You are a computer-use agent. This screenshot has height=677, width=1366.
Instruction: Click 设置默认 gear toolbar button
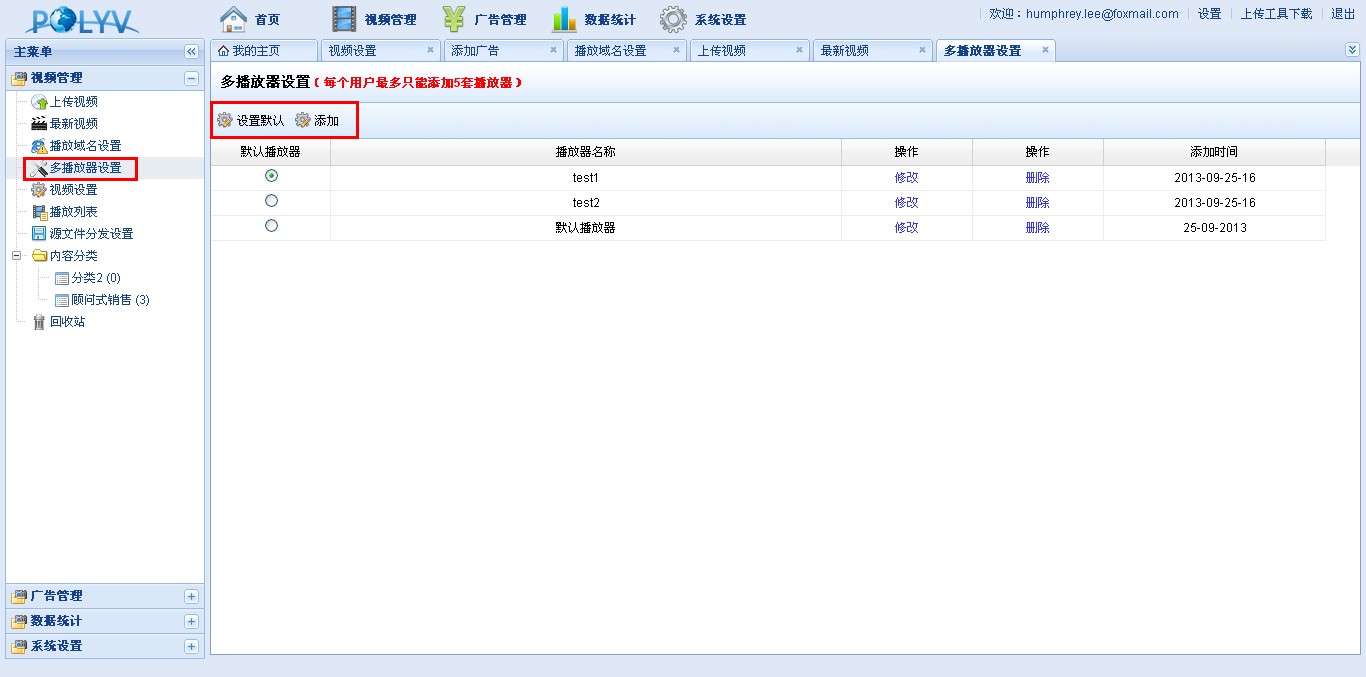(251, 121)
